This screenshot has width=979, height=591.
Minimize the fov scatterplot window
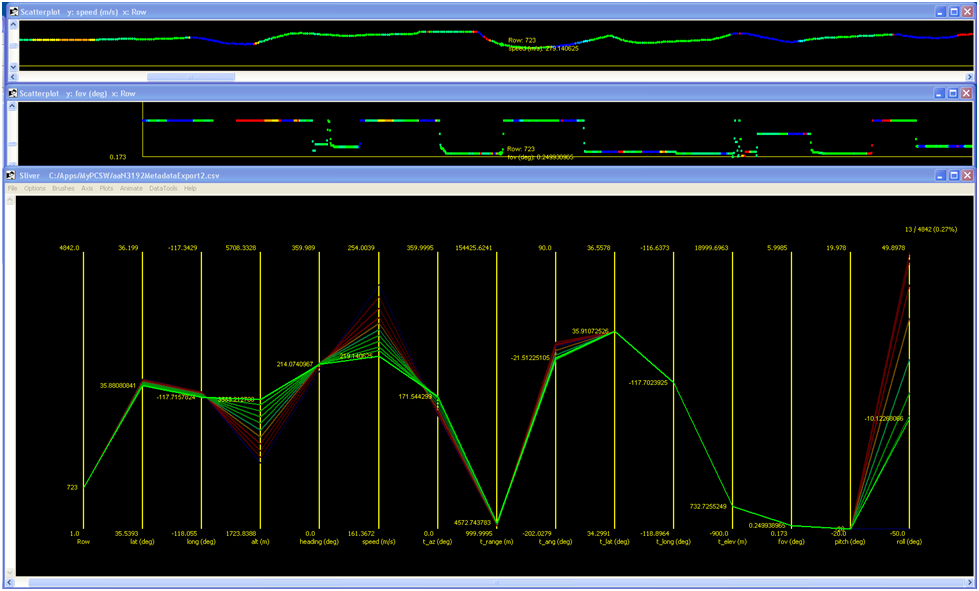(939, 93)
